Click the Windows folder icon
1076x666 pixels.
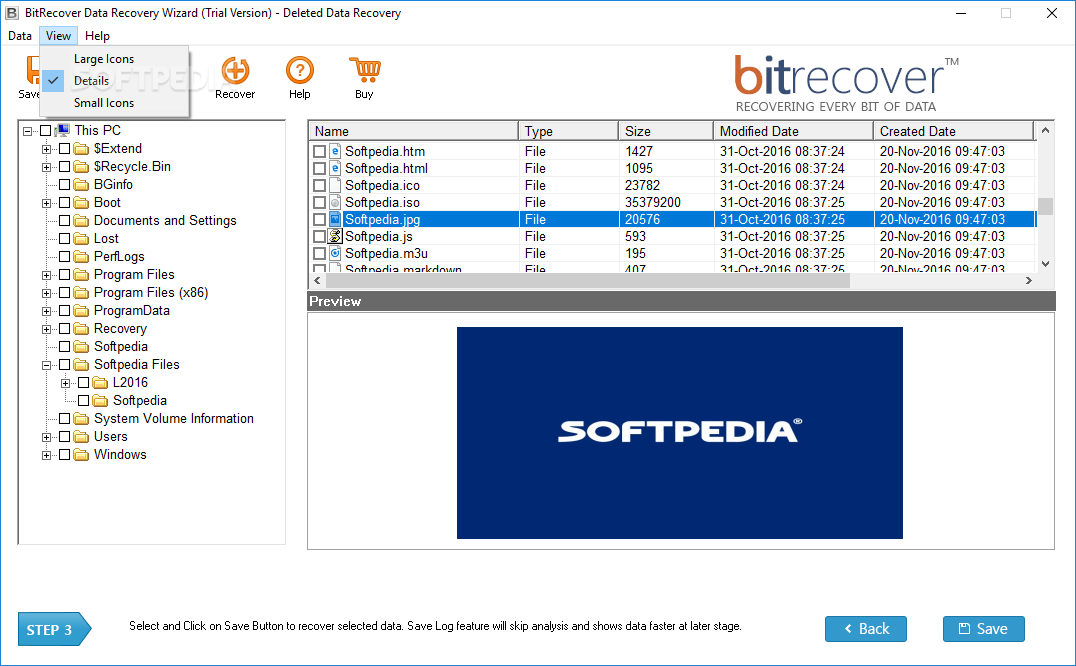pos(82,455)
